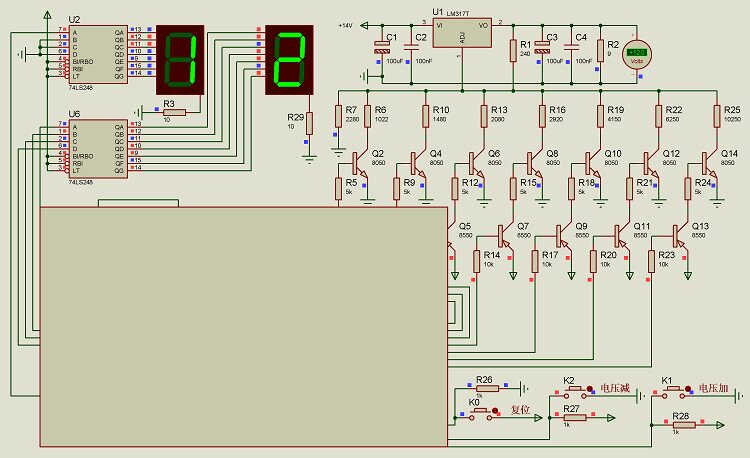Screen dimensions: 750x458
Task: Click the seven-segment display showing digit 2
Action: (x=289, y=60)
